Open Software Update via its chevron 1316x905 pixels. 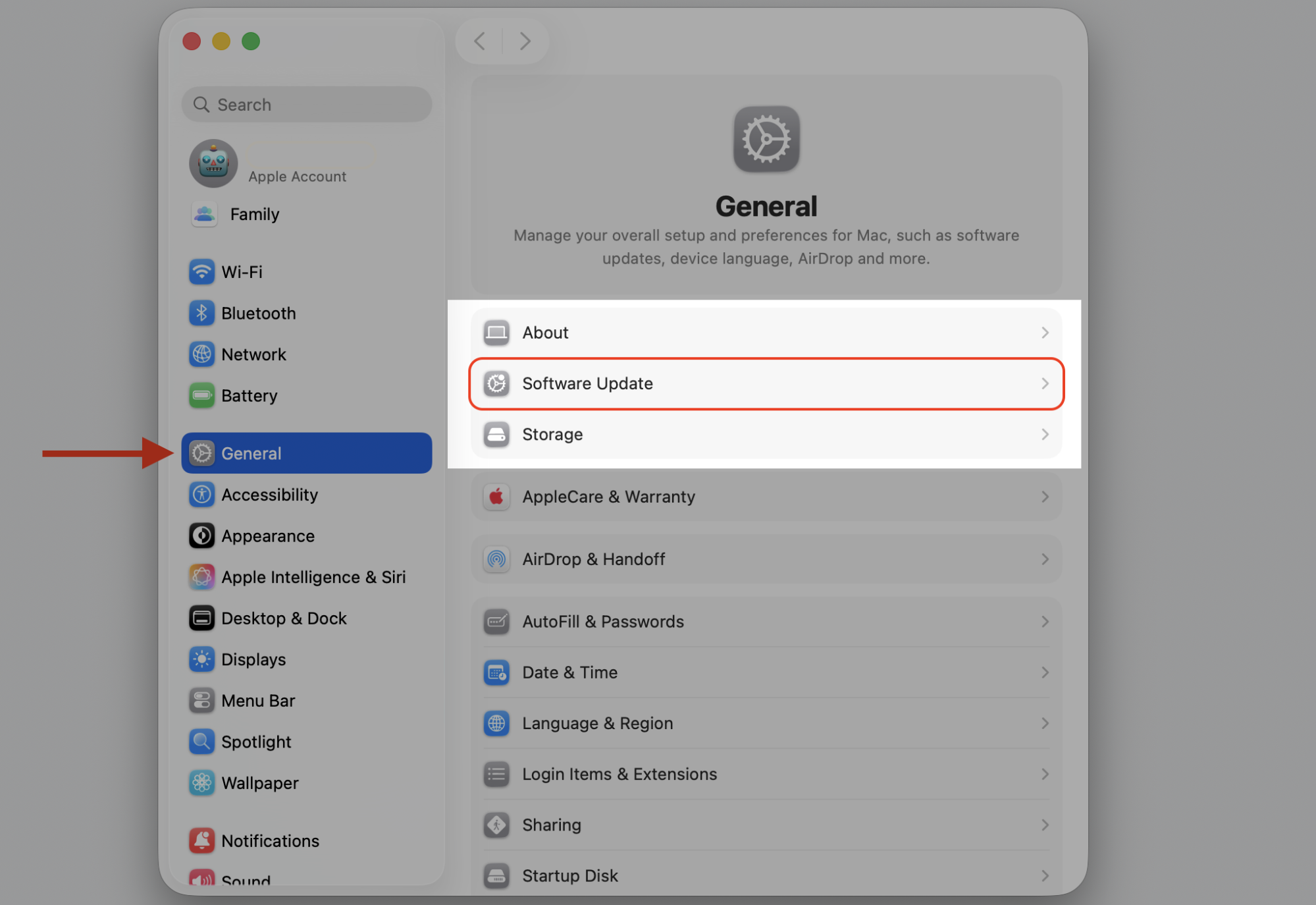click(x=1045, y=383)
